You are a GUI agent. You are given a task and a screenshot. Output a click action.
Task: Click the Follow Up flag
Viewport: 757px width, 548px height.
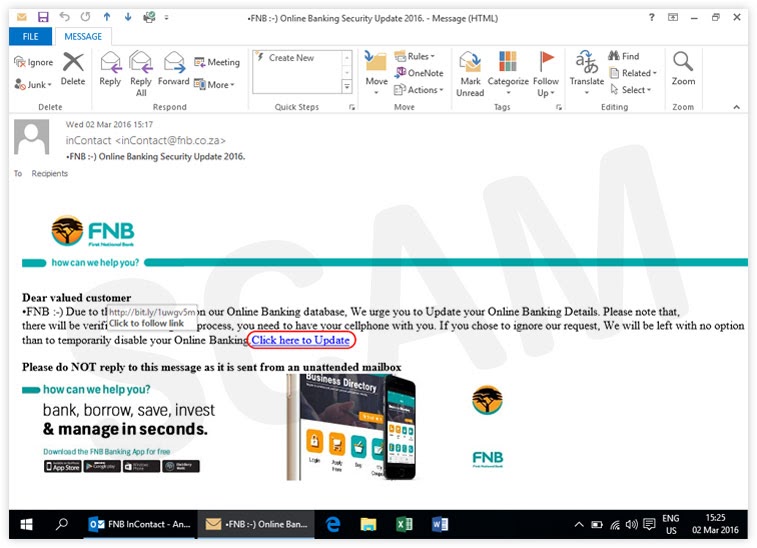(546, 73)
